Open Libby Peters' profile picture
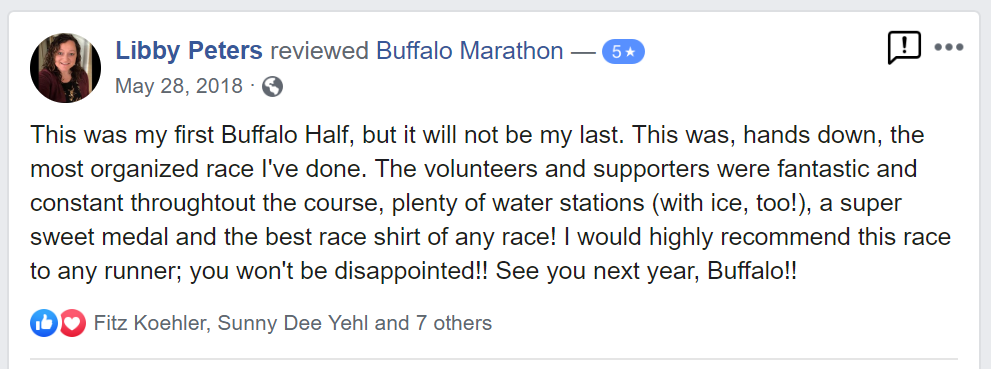The width and height of the screenshot is (991, 369). 65,68
